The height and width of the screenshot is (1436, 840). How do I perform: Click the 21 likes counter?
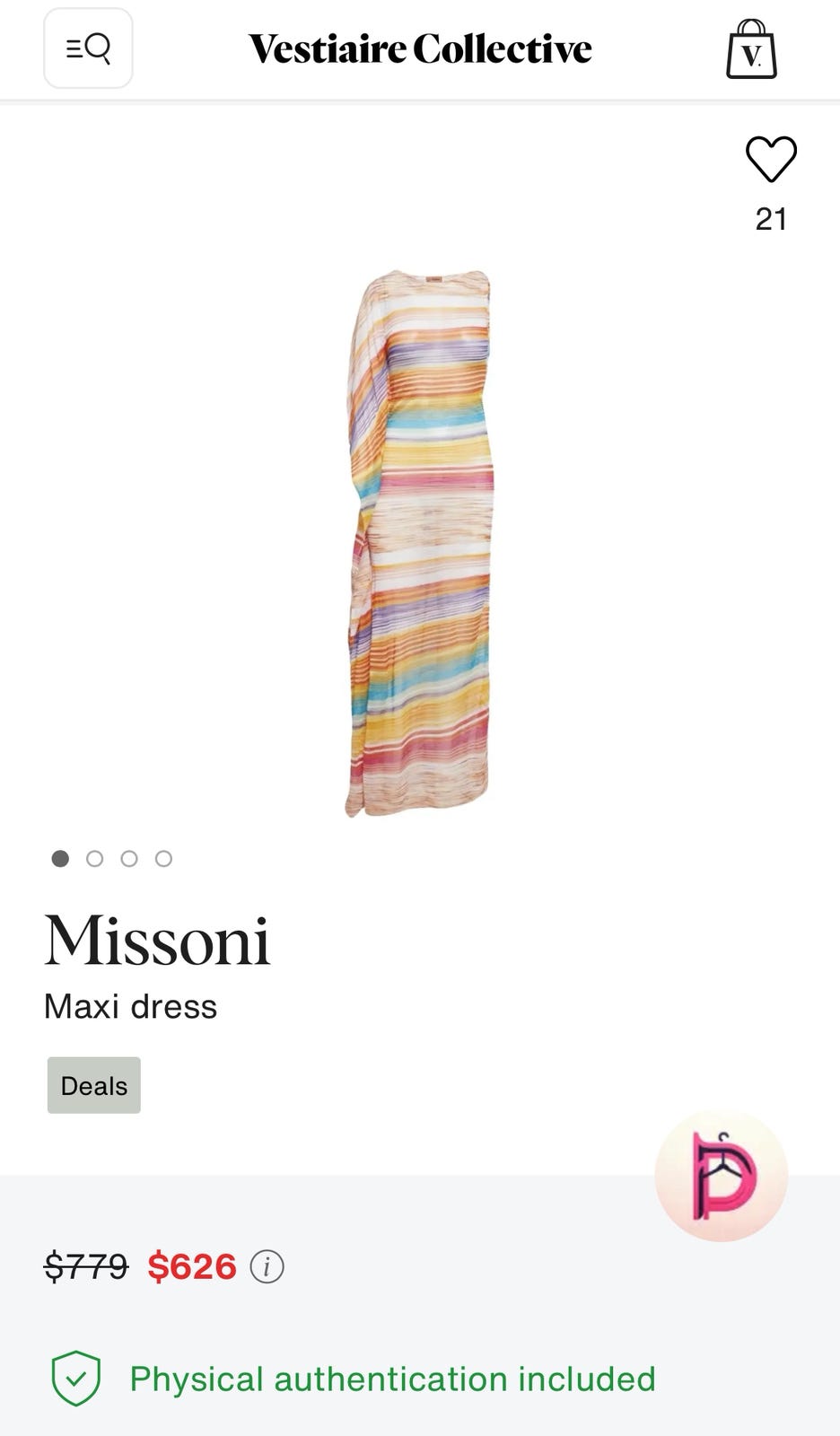point(771,219)
